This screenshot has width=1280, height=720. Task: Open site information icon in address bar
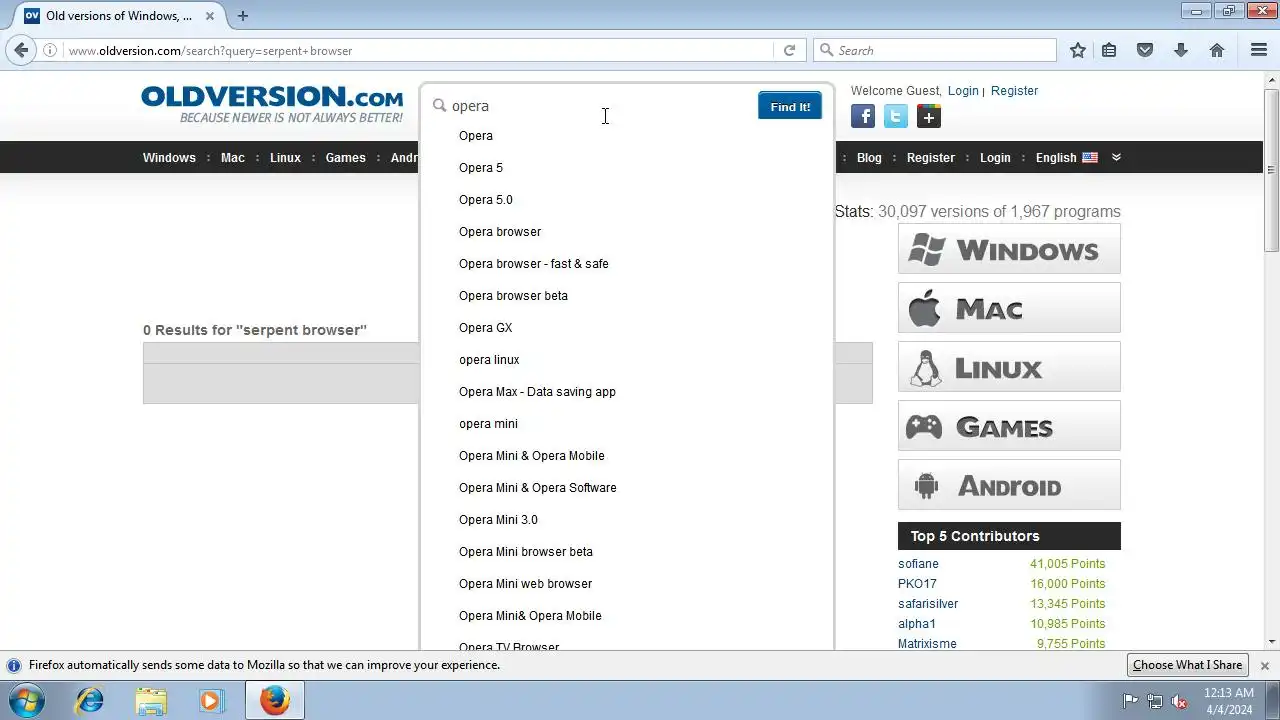pyautogui.click(x=50, y=50)
